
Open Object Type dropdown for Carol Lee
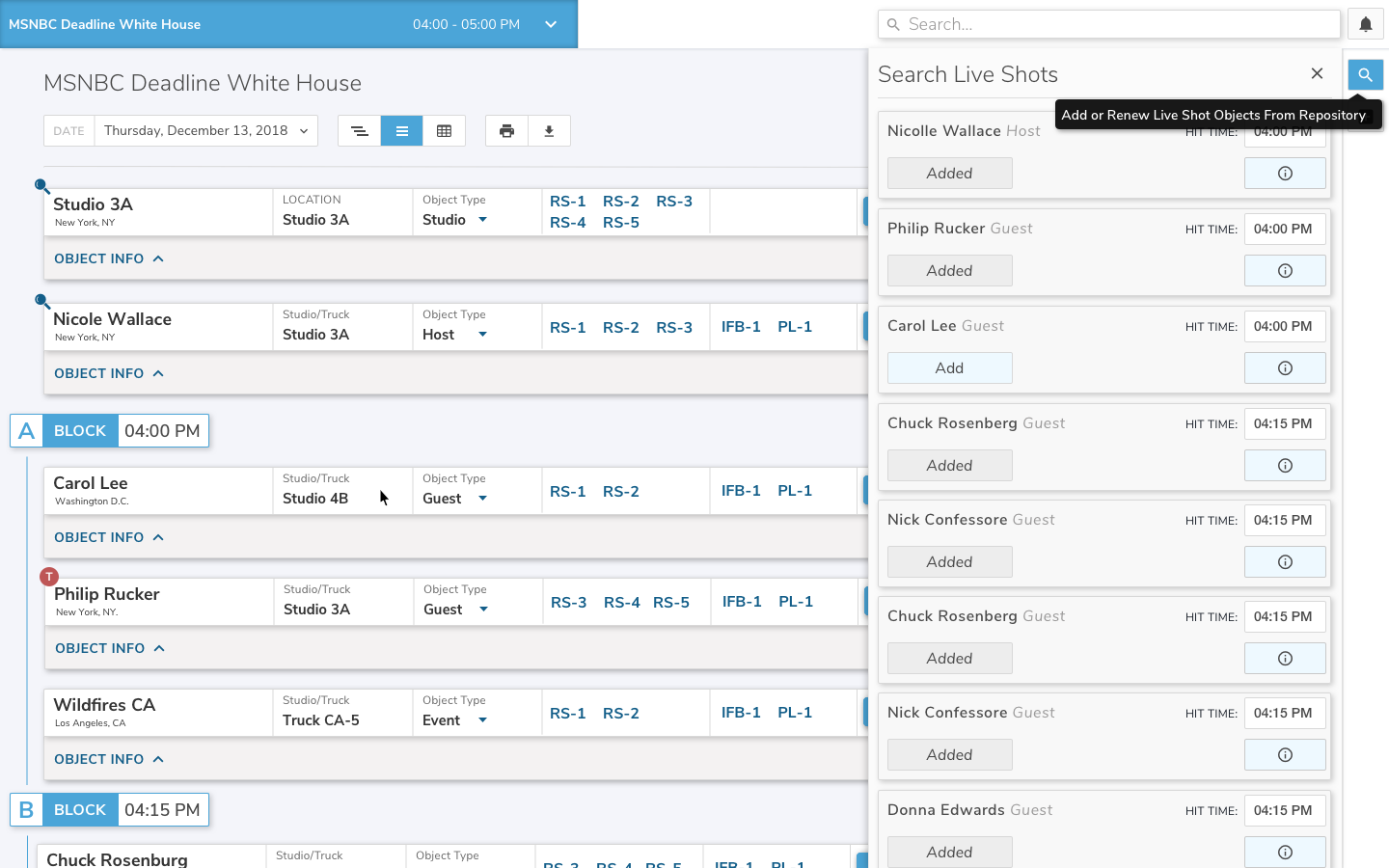coord(482,499)
